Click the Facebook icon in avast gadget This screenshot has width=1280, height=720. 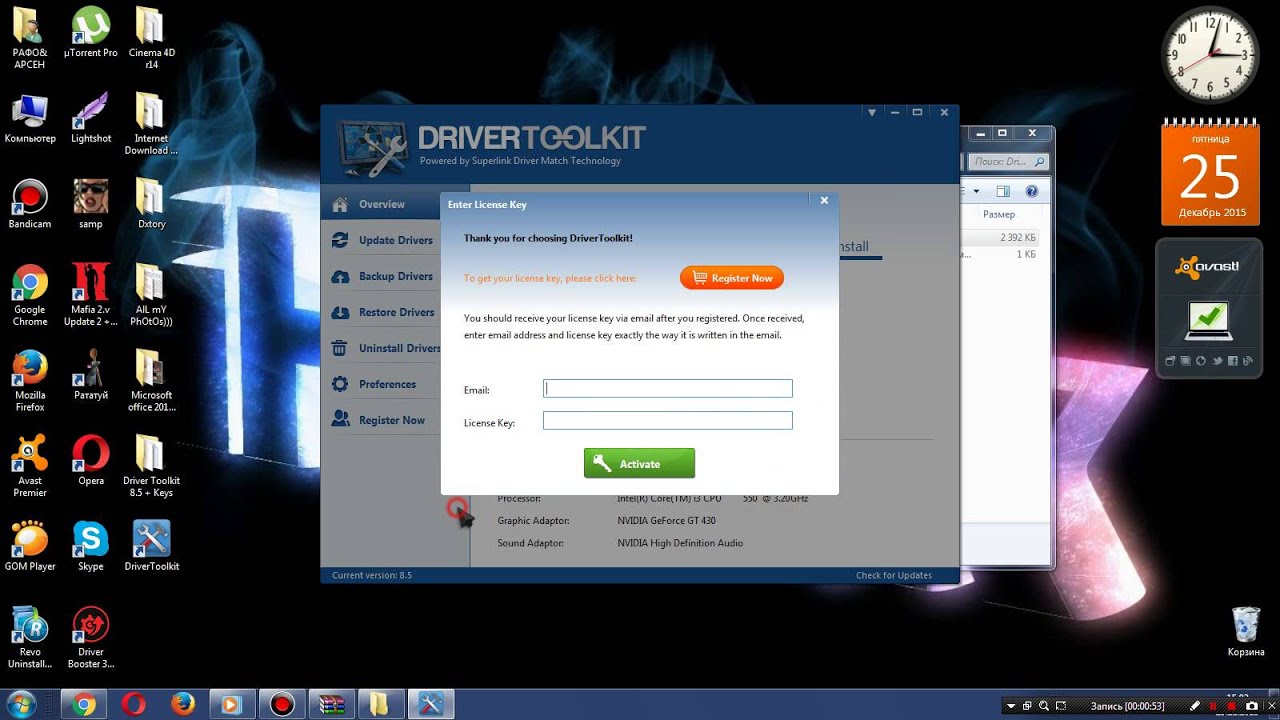(x=1233, y=361)
